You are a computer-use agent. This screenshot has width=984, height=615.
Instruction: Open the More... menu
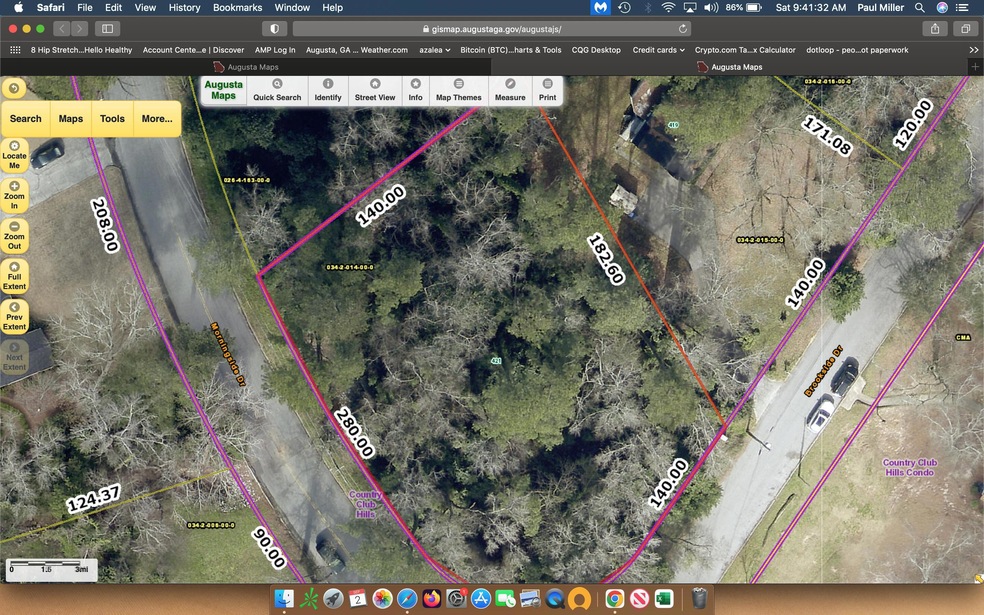pos(157,119)
